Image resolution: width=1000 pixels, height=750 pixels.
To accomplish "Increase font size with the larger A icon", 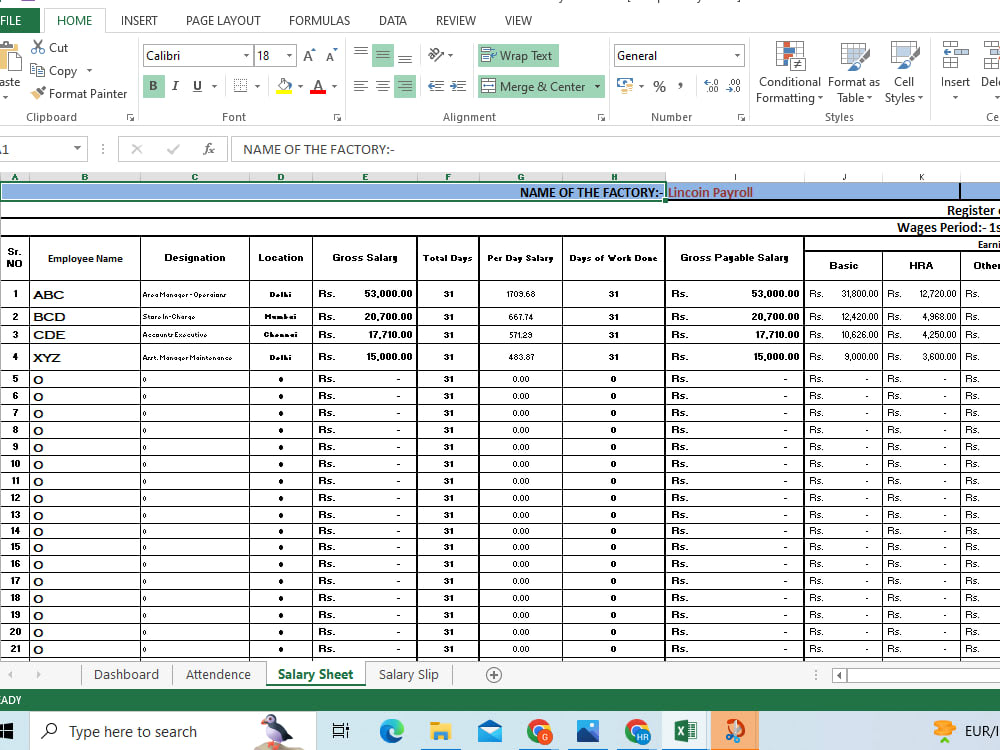I will click(x=309, y=55).
